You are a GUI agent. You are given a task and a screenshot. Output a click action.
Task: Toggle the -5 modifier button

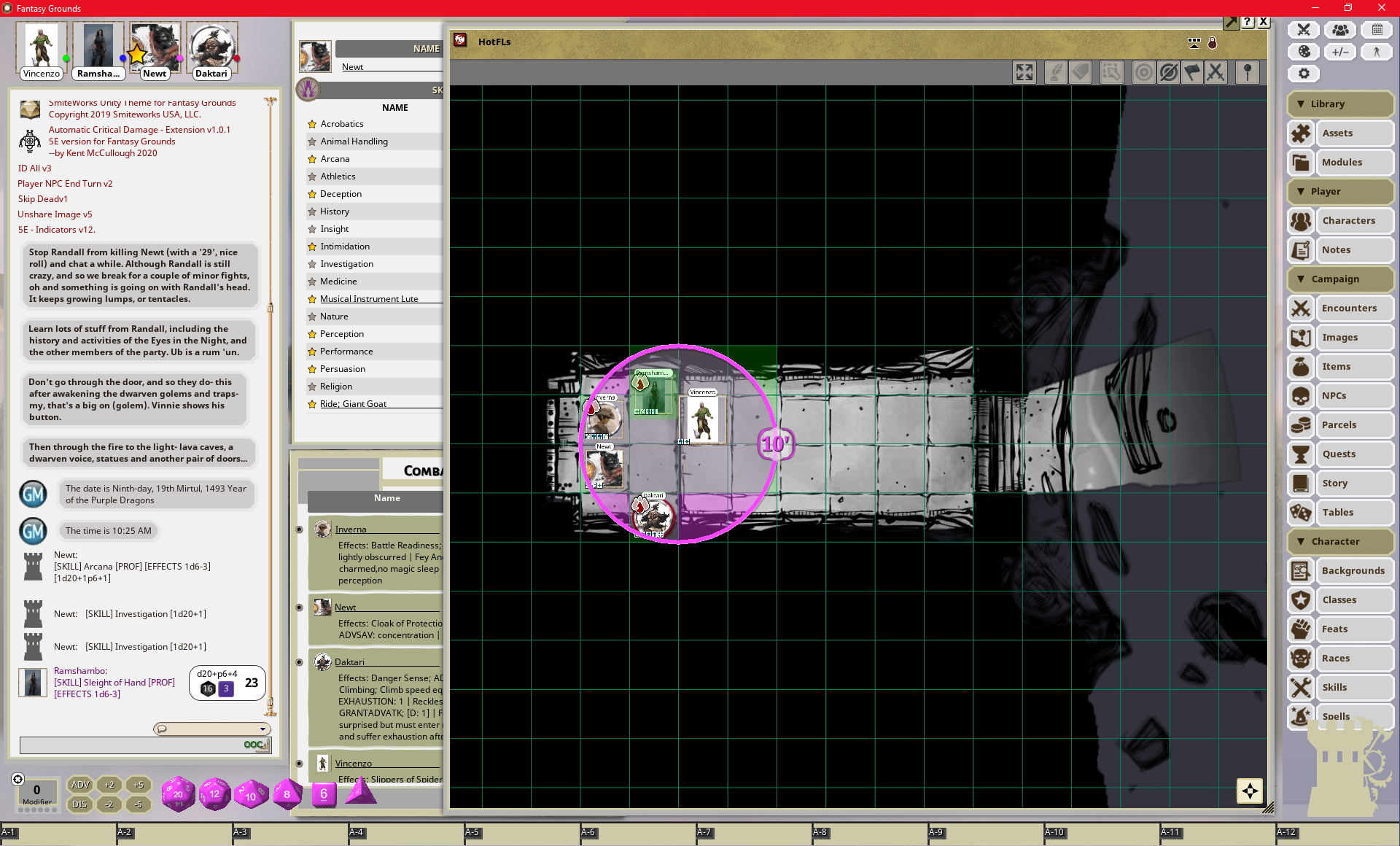point(139,804)
